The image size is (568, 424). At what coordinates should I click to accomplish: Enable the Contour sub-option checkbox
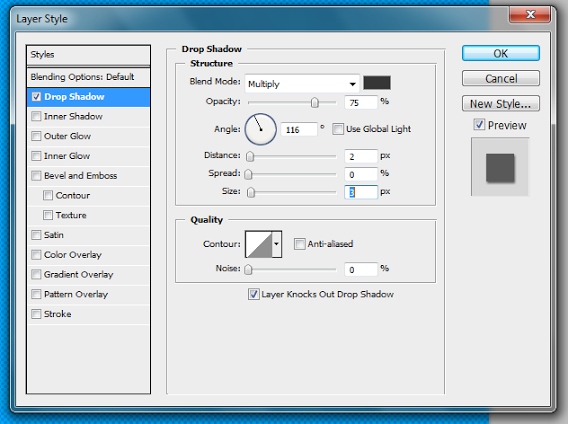[x=48, y=195]
